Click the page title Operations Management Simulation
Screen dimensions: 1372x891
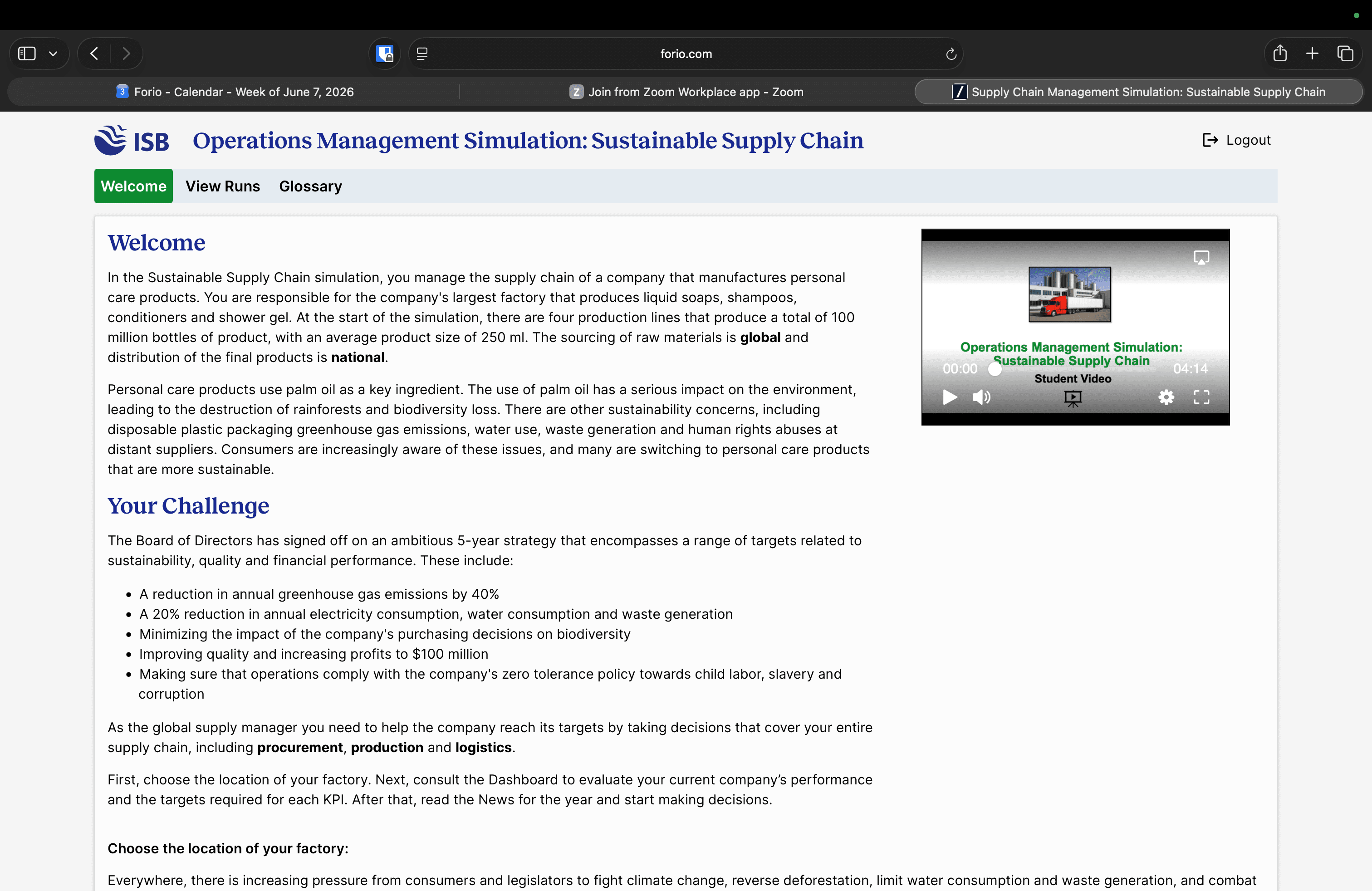[528, 141]
